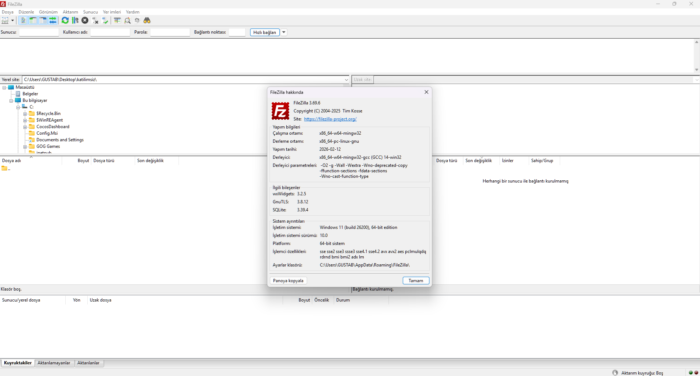
Task: Sort local list by Son değişiklik
Action: (157, 161)
